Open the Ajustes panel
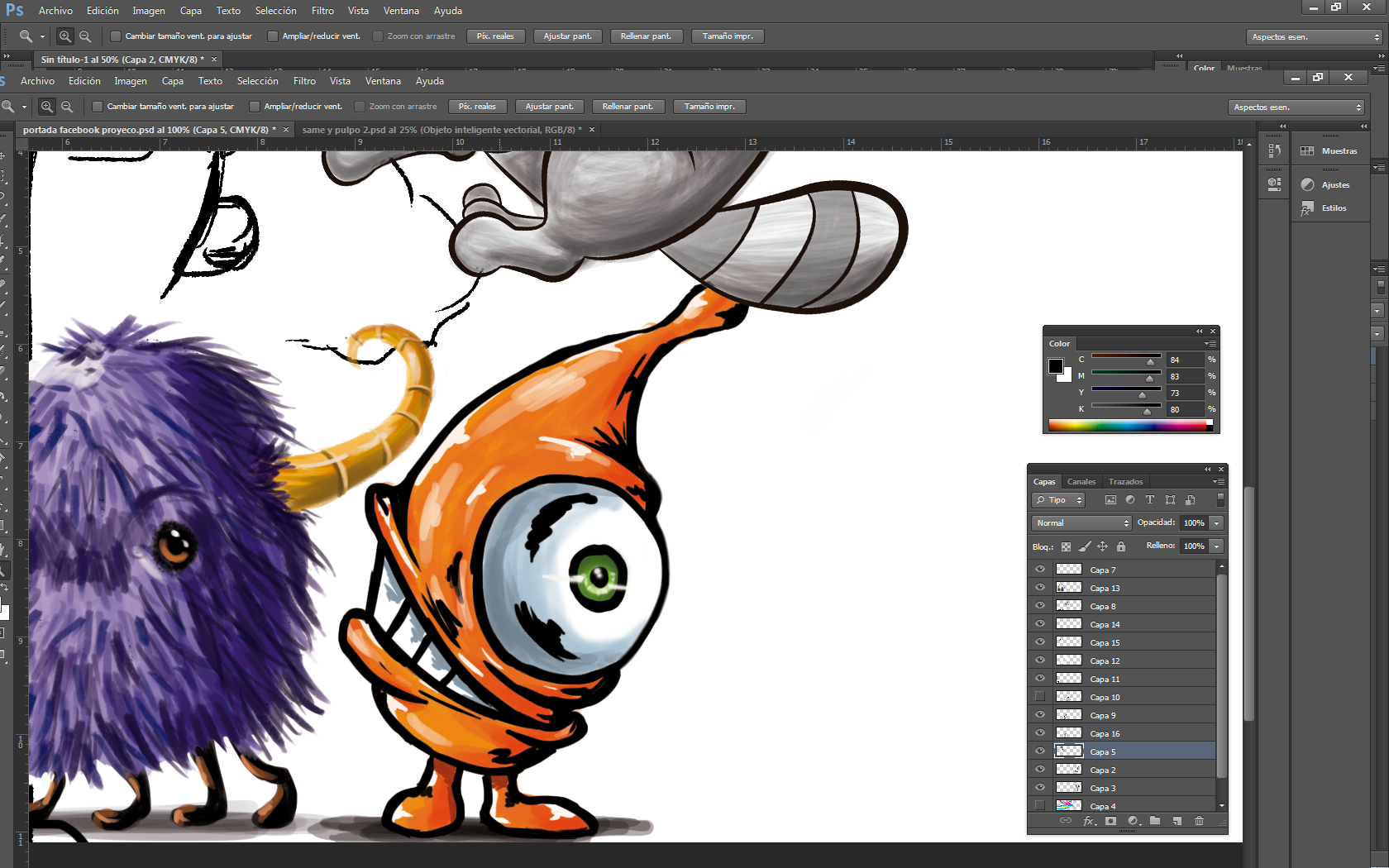 pyautogui.click(x=1334, y=185)
